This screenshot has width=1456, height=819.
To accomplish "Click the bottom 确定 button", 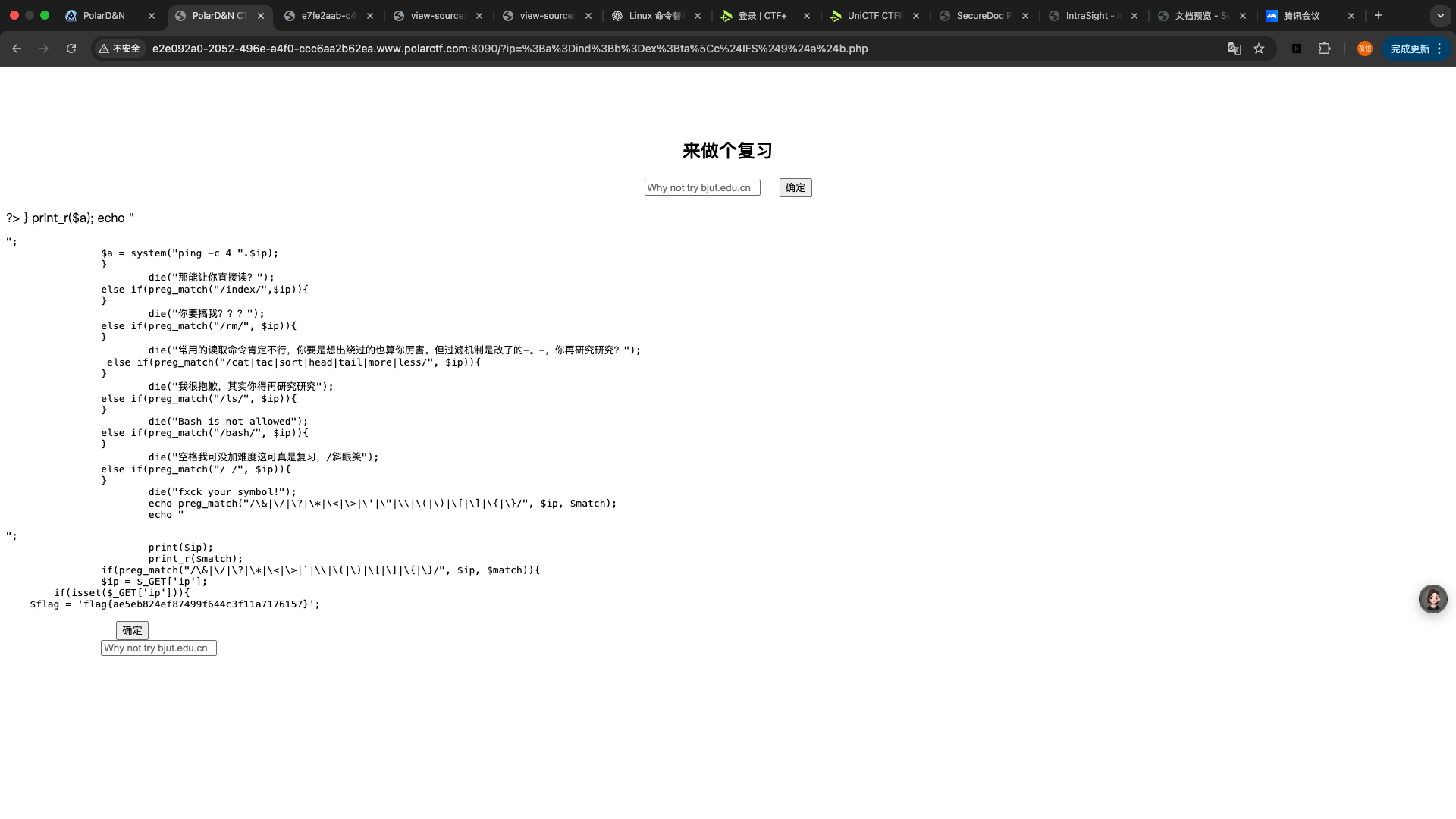I will point(132,630).
